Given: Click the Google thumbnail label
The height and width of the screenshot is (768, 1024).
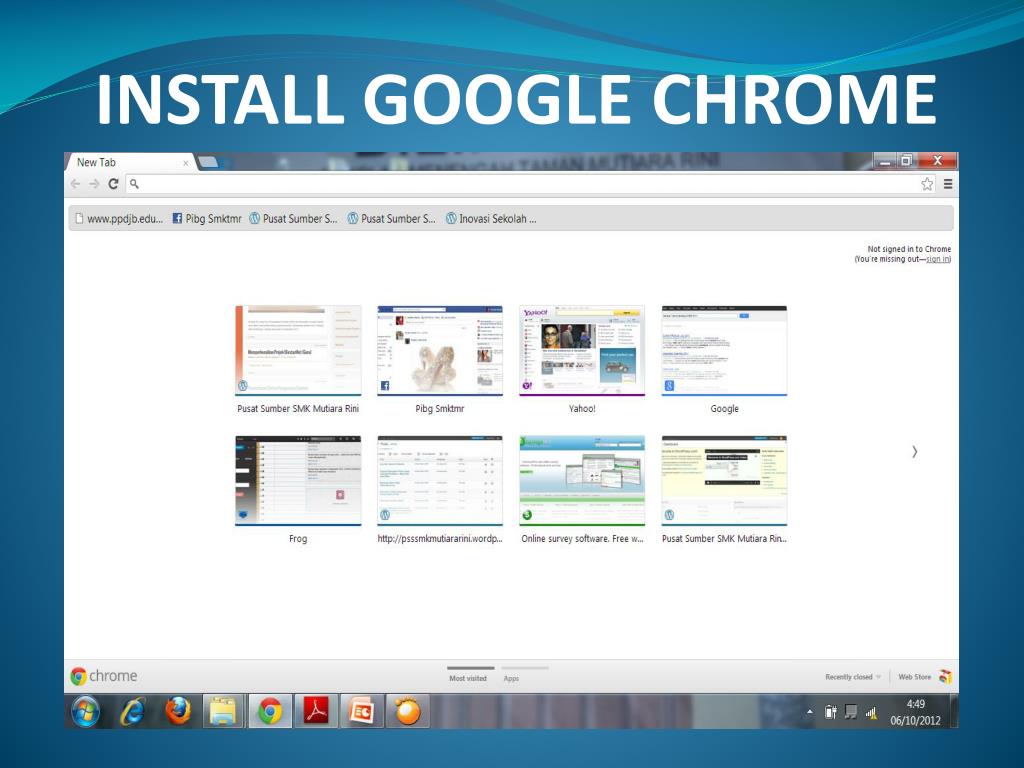Looking at the screenshot, I should [724, 409].
